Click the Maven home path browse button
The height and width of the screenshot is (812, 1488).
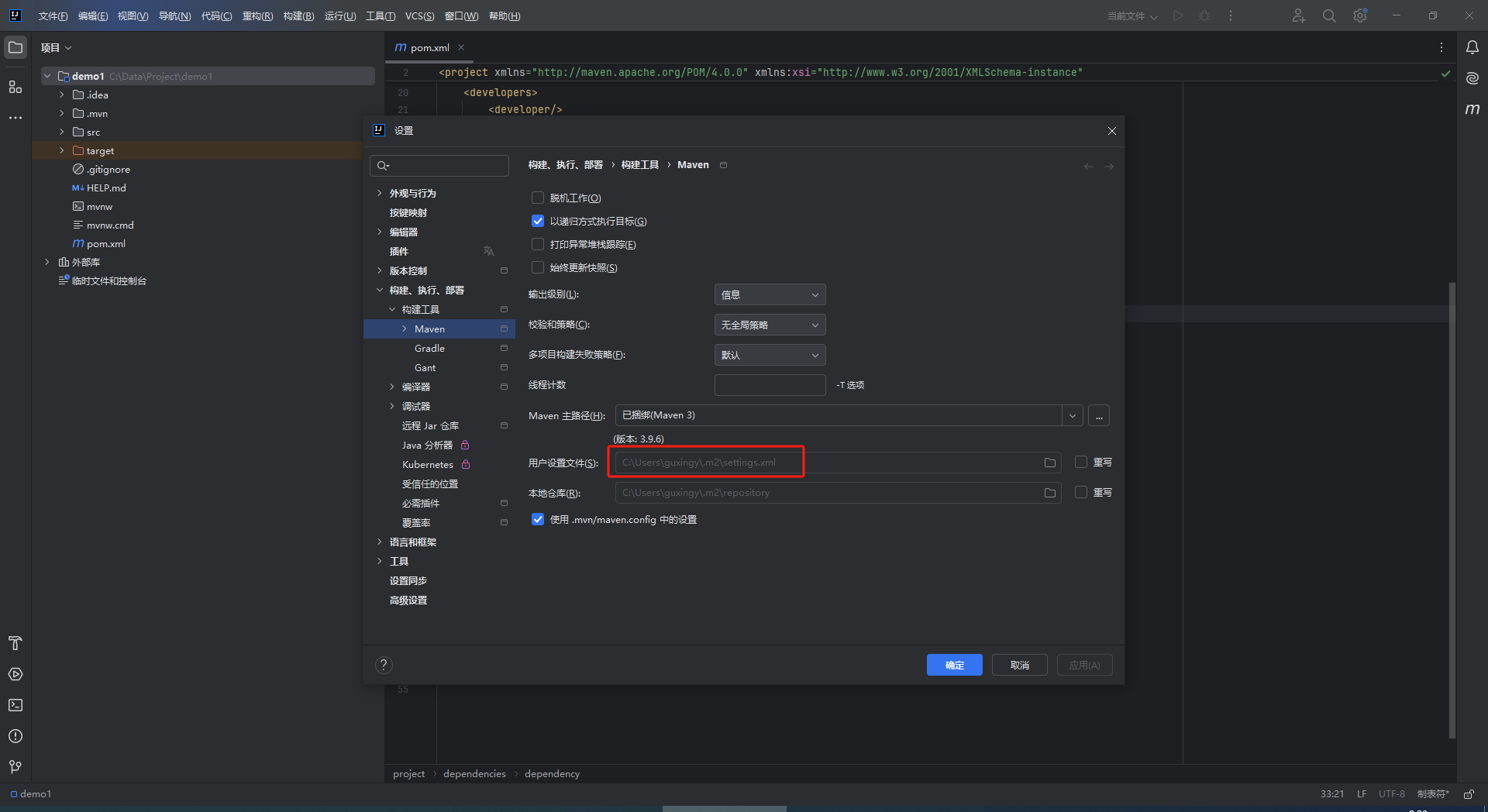point(1099,415)
